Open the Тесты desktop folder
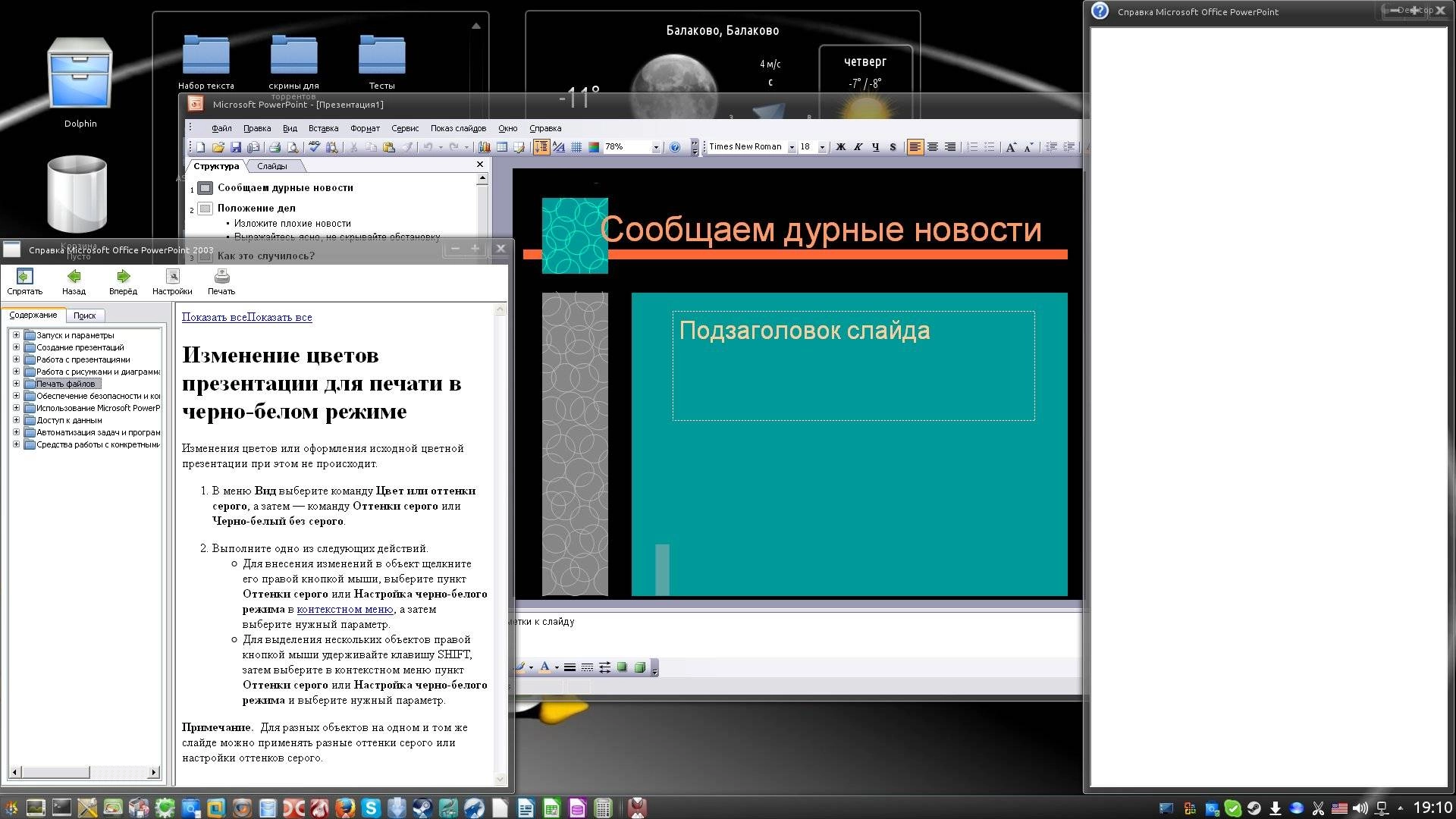 pos(382,62)
